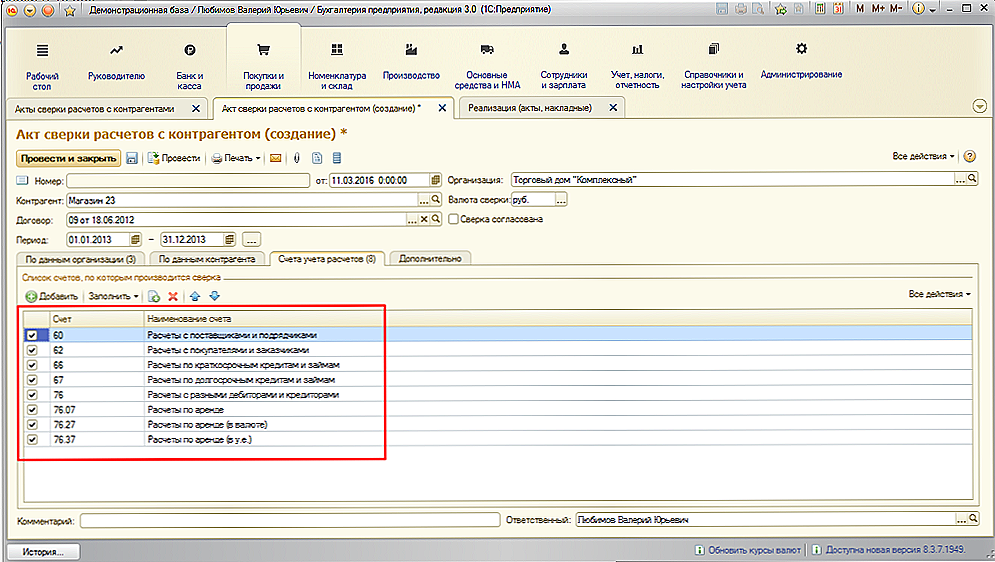Open the Производство section
Image resolution: width=995 pixels, height=562 pixels.
click(x=411, y=62)
